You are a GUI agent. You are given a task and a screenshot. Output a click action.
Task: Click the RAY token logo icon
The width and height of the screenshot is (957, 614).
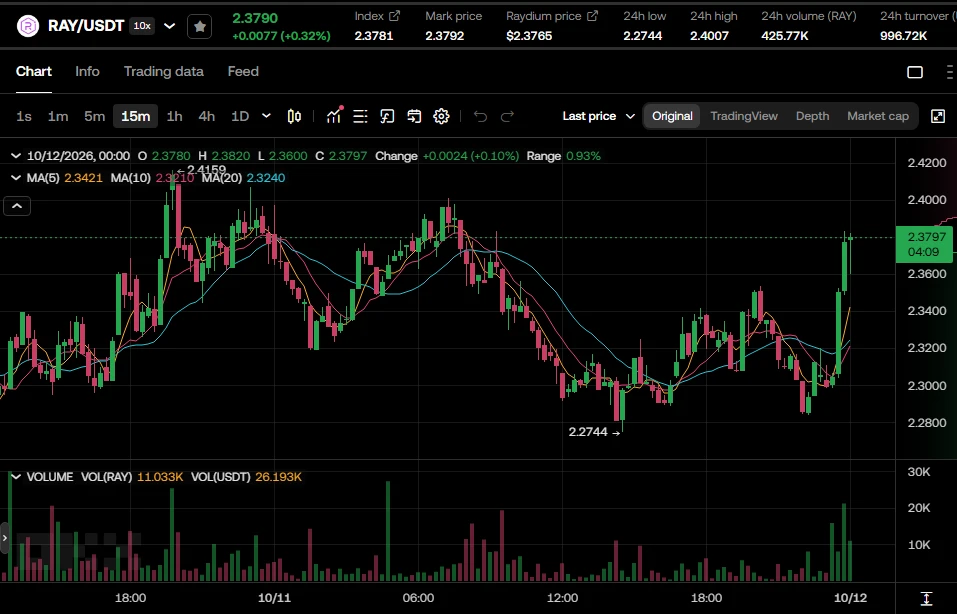pos(27,26)
